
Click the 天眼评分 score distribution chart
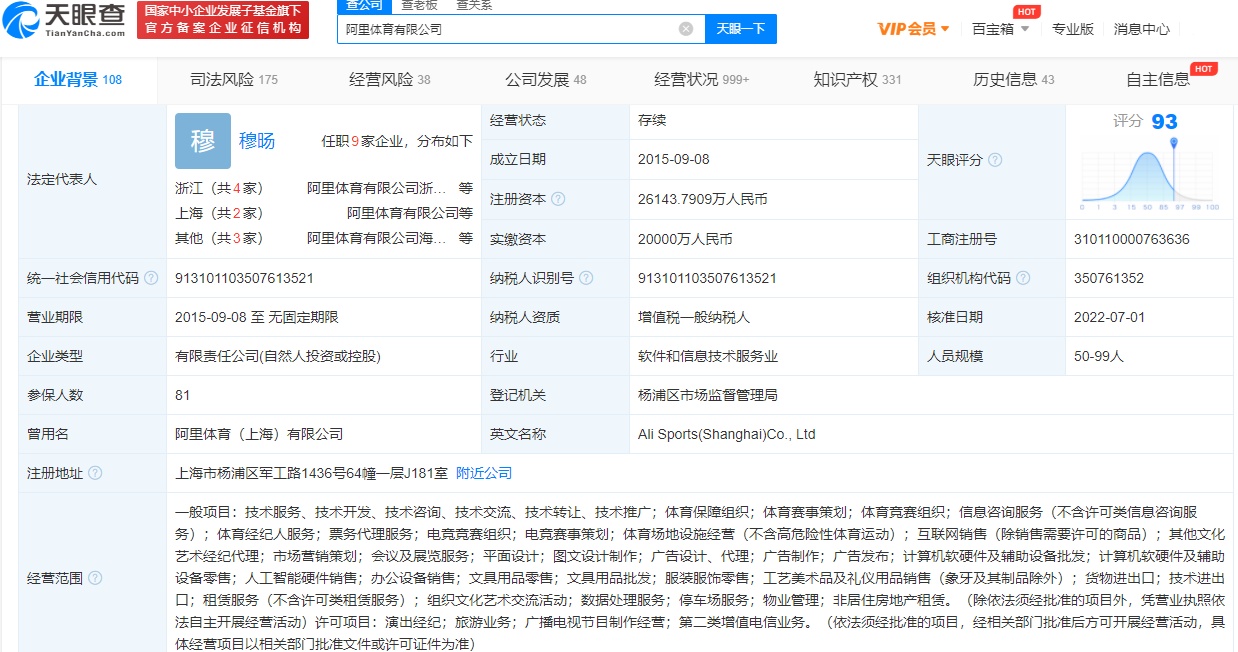coord(1150,173)
